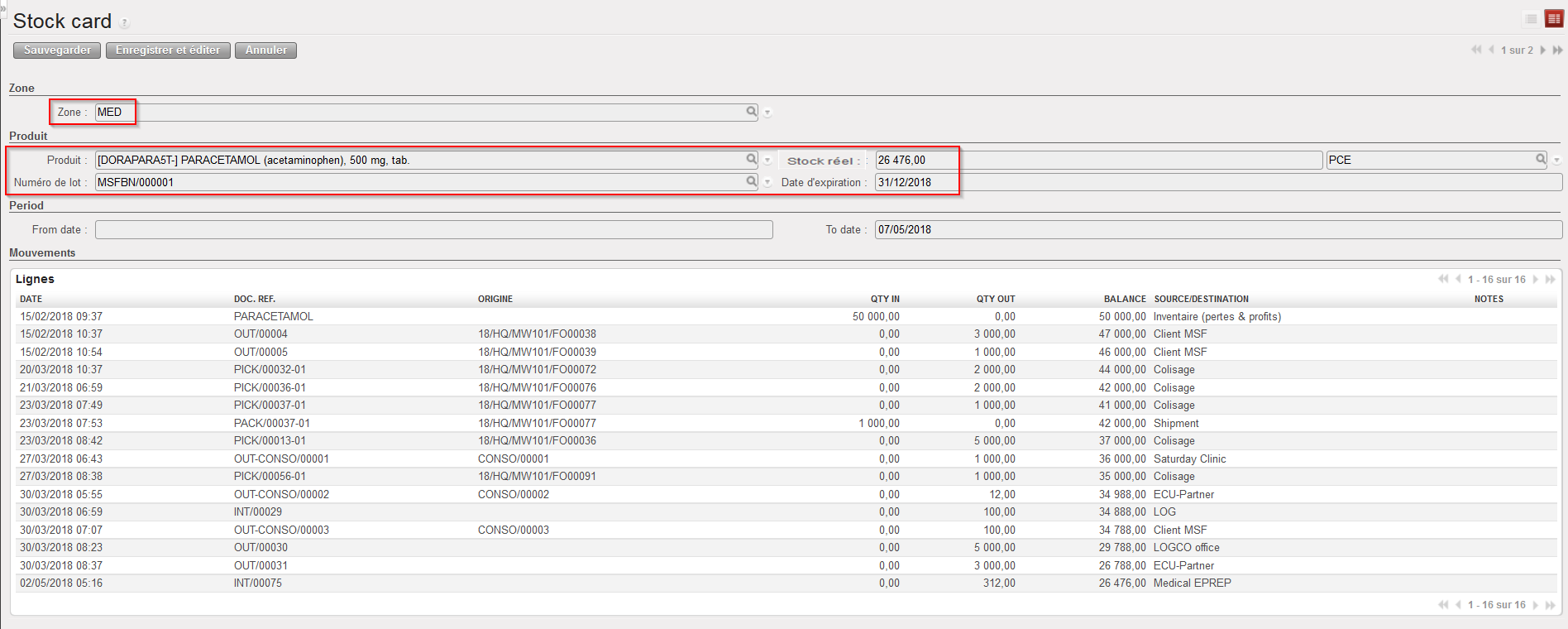Switch to list view icon
The height and width of the screenshot is (629, 1568).
tap(1531, 19)
